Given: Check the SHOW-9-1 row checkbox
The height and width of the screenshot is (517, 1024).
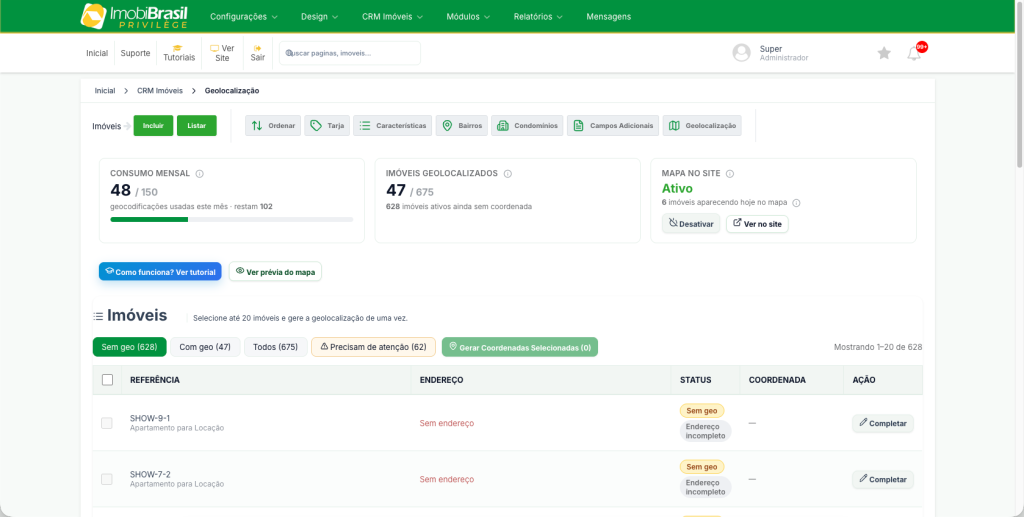Looking at the screenshot, I should coord(106,423).
